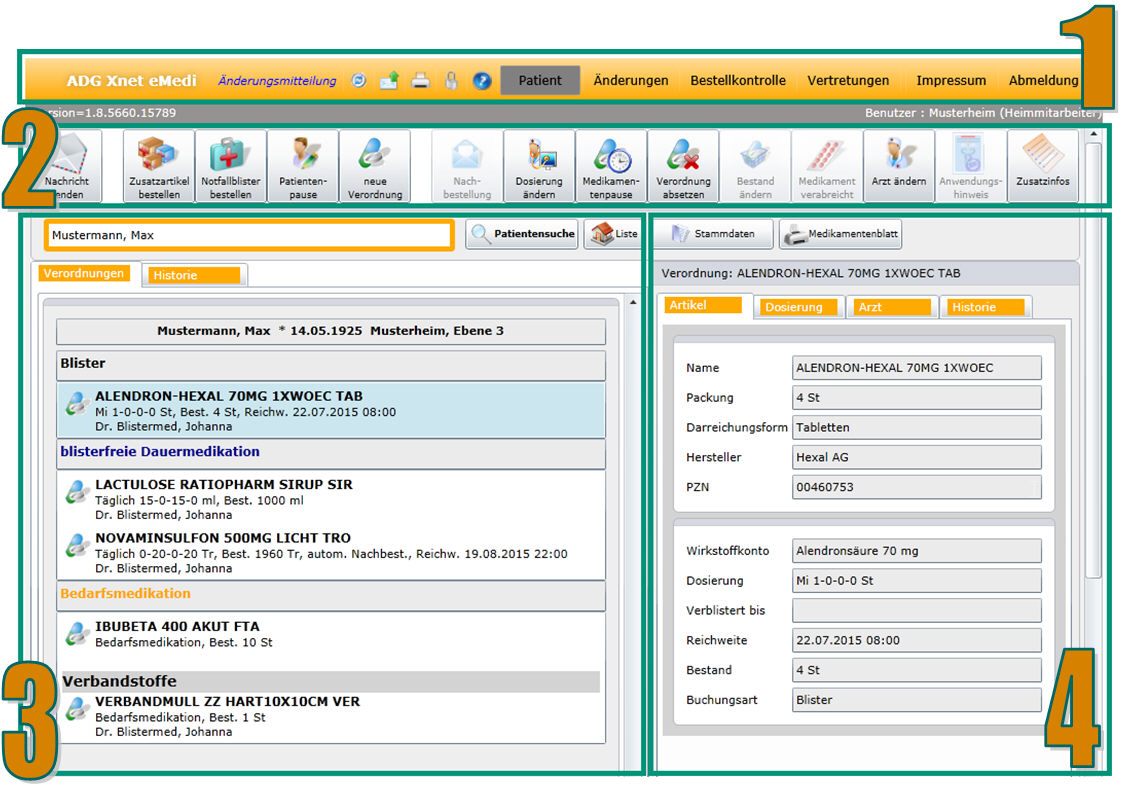Screen dimensions: 1122x785
Task: Click the printer icon in header
Action: [x=420, y=81]
